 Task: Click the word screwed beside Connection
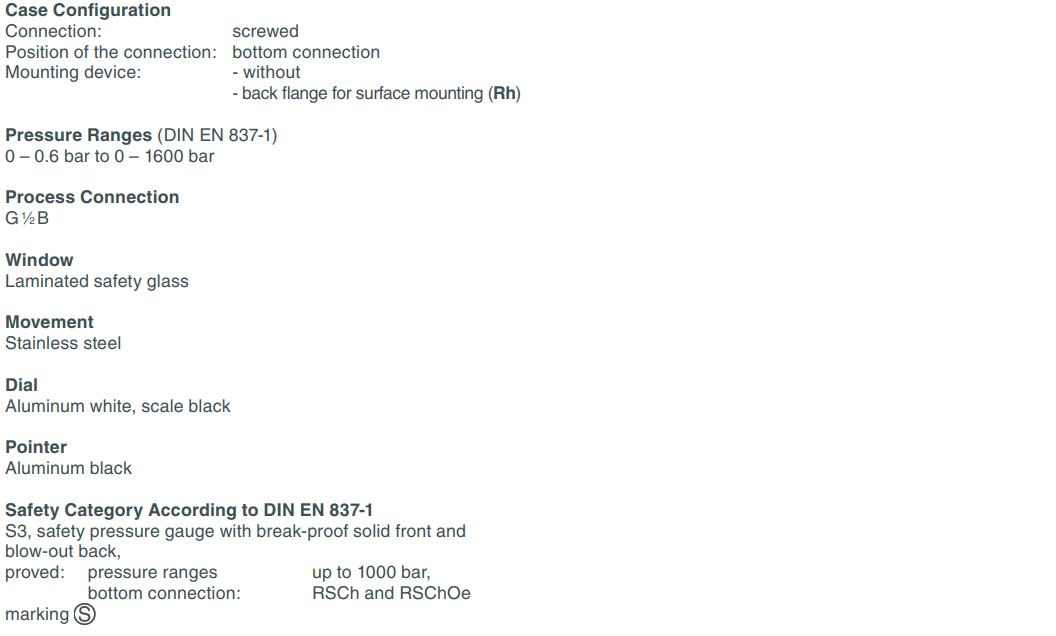coord(265,31)
